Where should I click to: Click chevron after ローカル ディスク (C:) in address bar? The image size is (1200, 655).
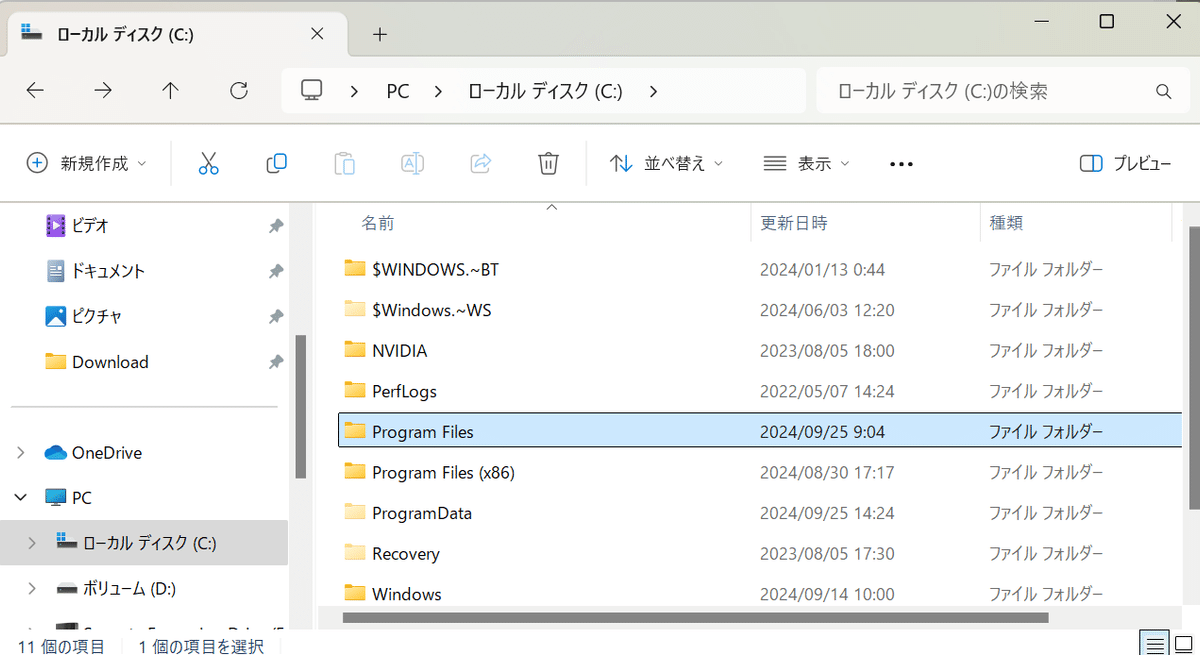[x=653, y=91]
